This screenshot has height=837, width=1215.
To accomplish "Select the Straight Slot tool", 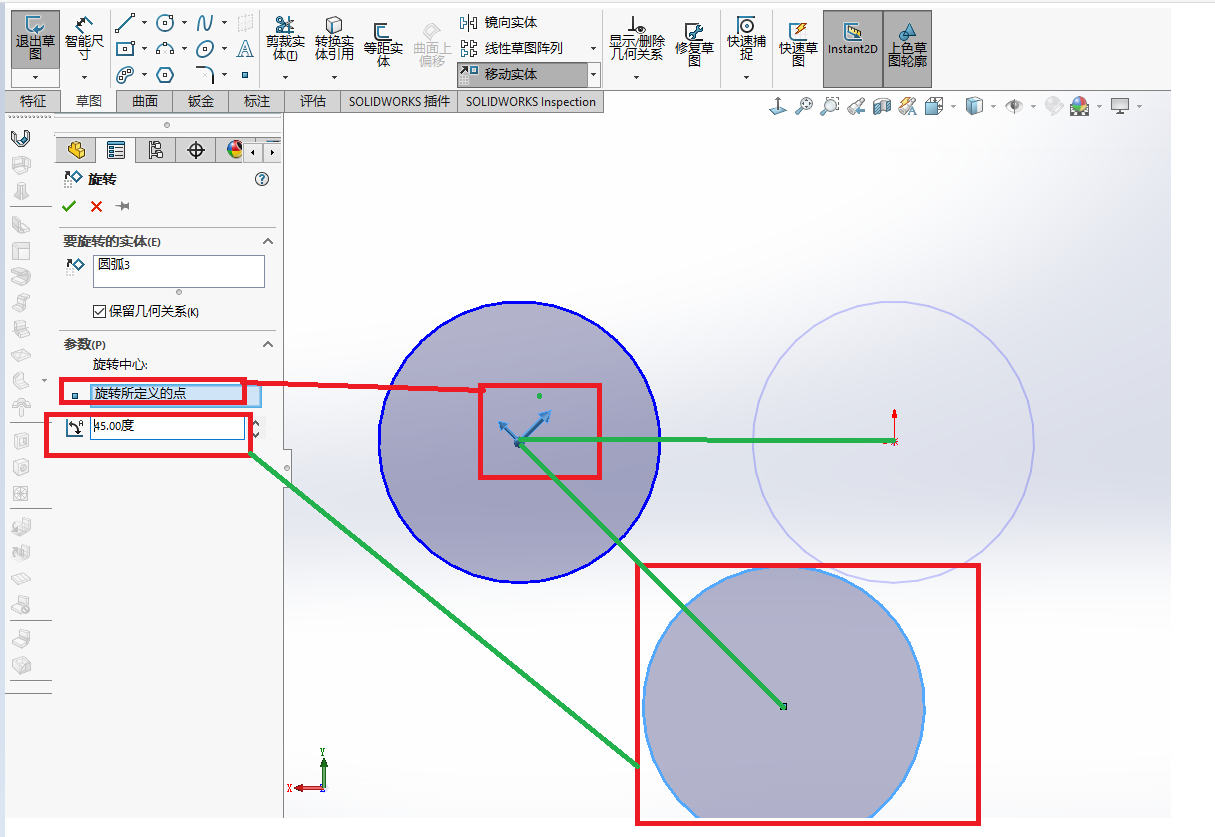I will [x=125, y=74].
